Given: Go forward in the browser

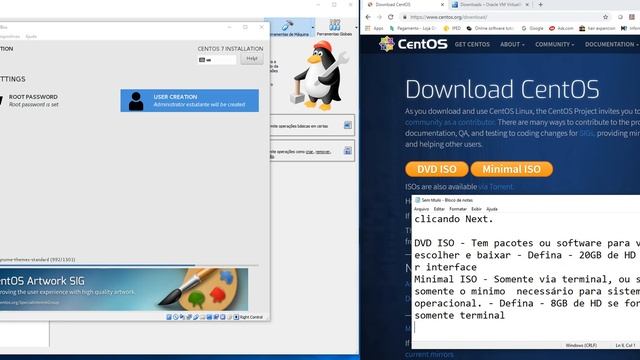Looking at the screenshot, I should 379,17.
